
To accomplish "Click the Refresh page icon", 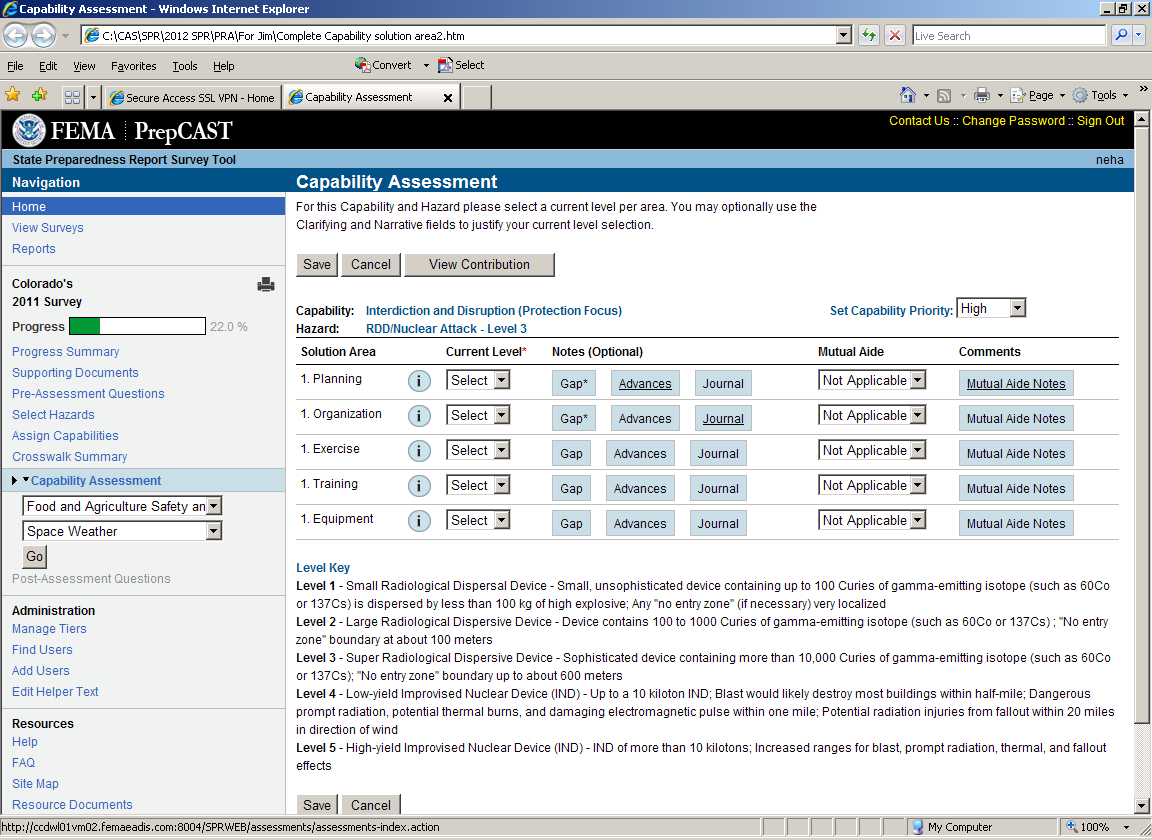I will click(868, 36).
